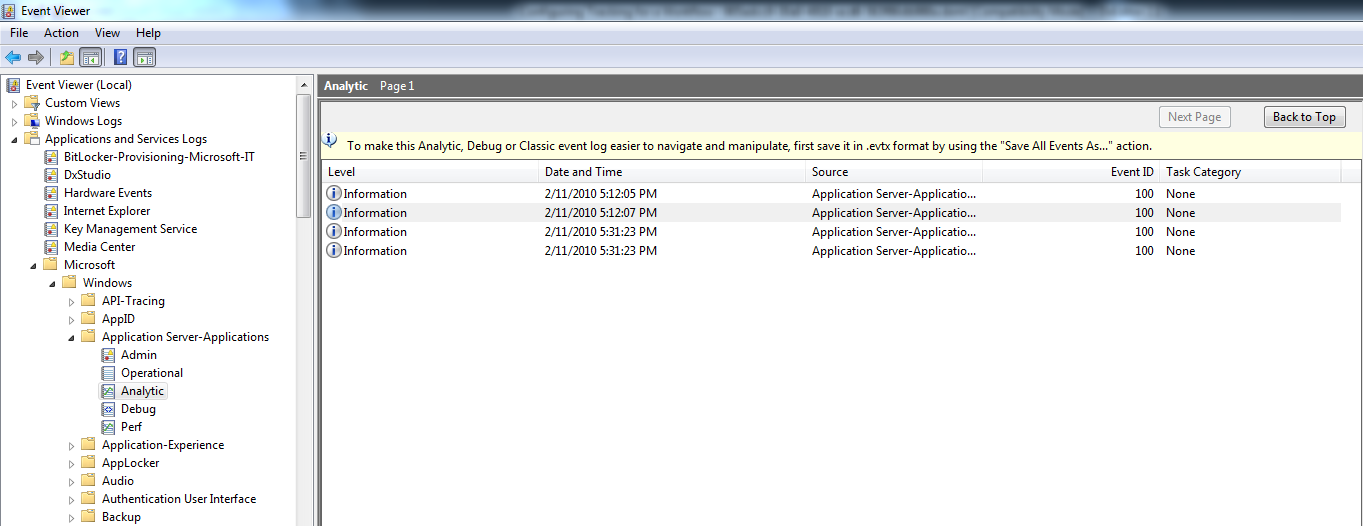Expand the Authentication User Interface folder
Image resolution: width=1363 pixels, height=526 pixels.
(x=71, y=499)
